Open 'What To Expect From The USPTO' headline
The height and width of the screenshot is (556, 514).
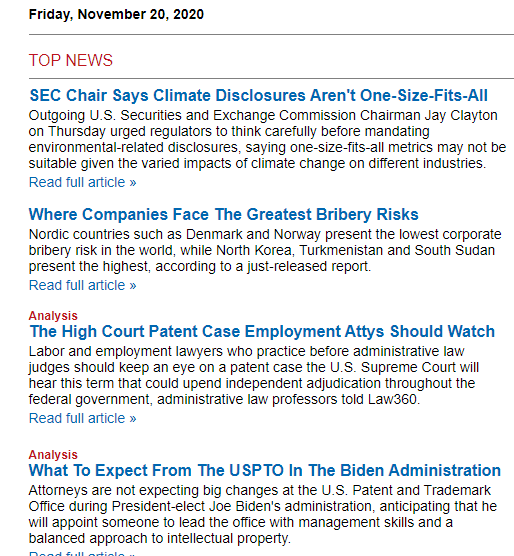click(265, 470)
